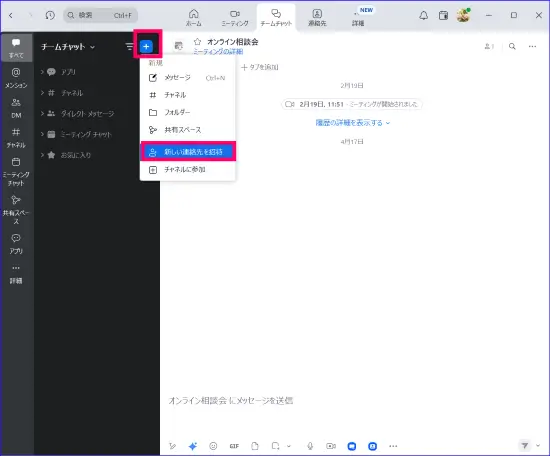Switch to the ミーティング tab
Image resolution: width=550 pixels, height=456 pixels.
[x=235, y=18]
